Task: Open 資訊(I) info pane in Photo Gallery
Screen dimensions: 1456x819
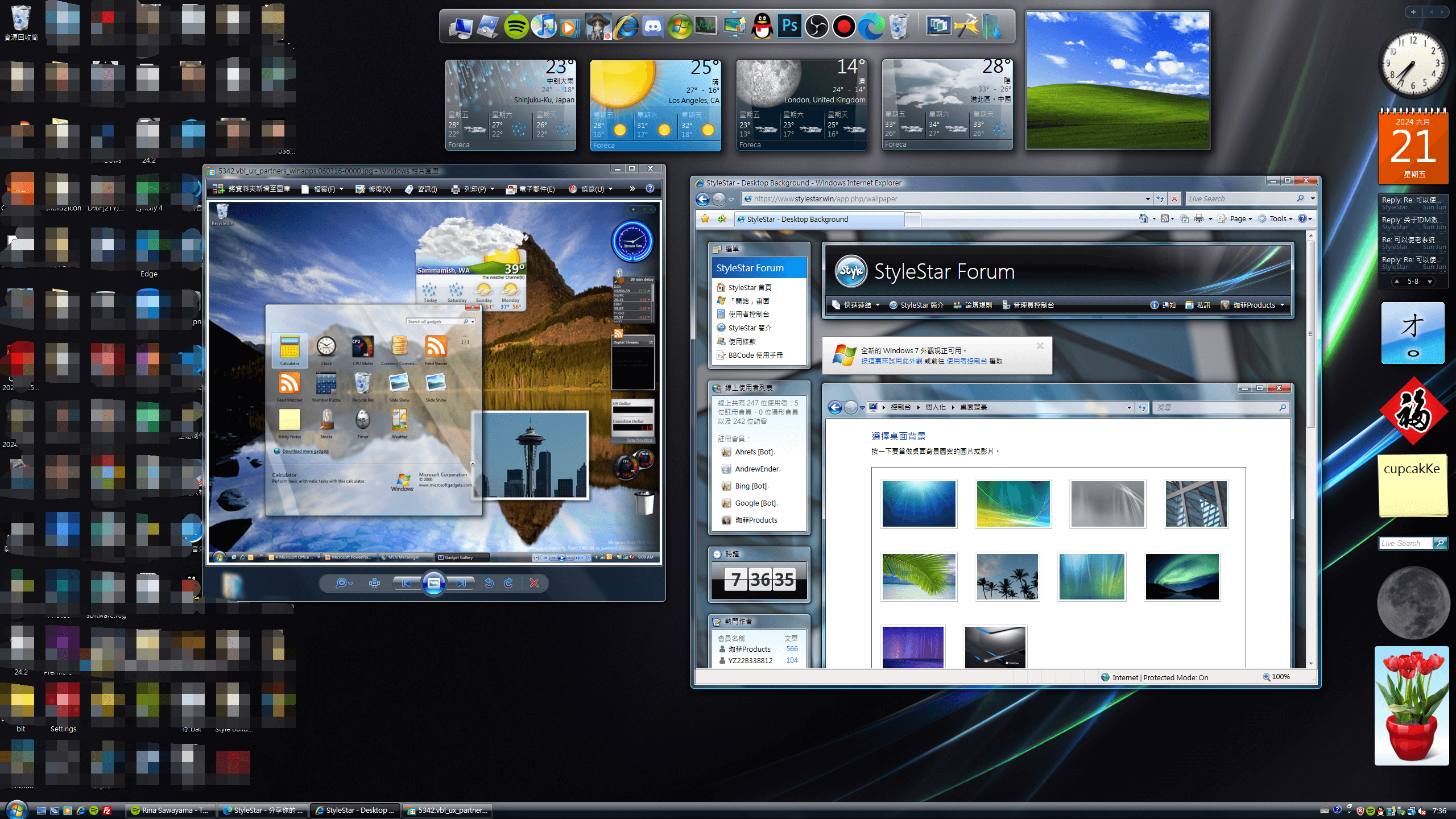Action: [421, 189]
